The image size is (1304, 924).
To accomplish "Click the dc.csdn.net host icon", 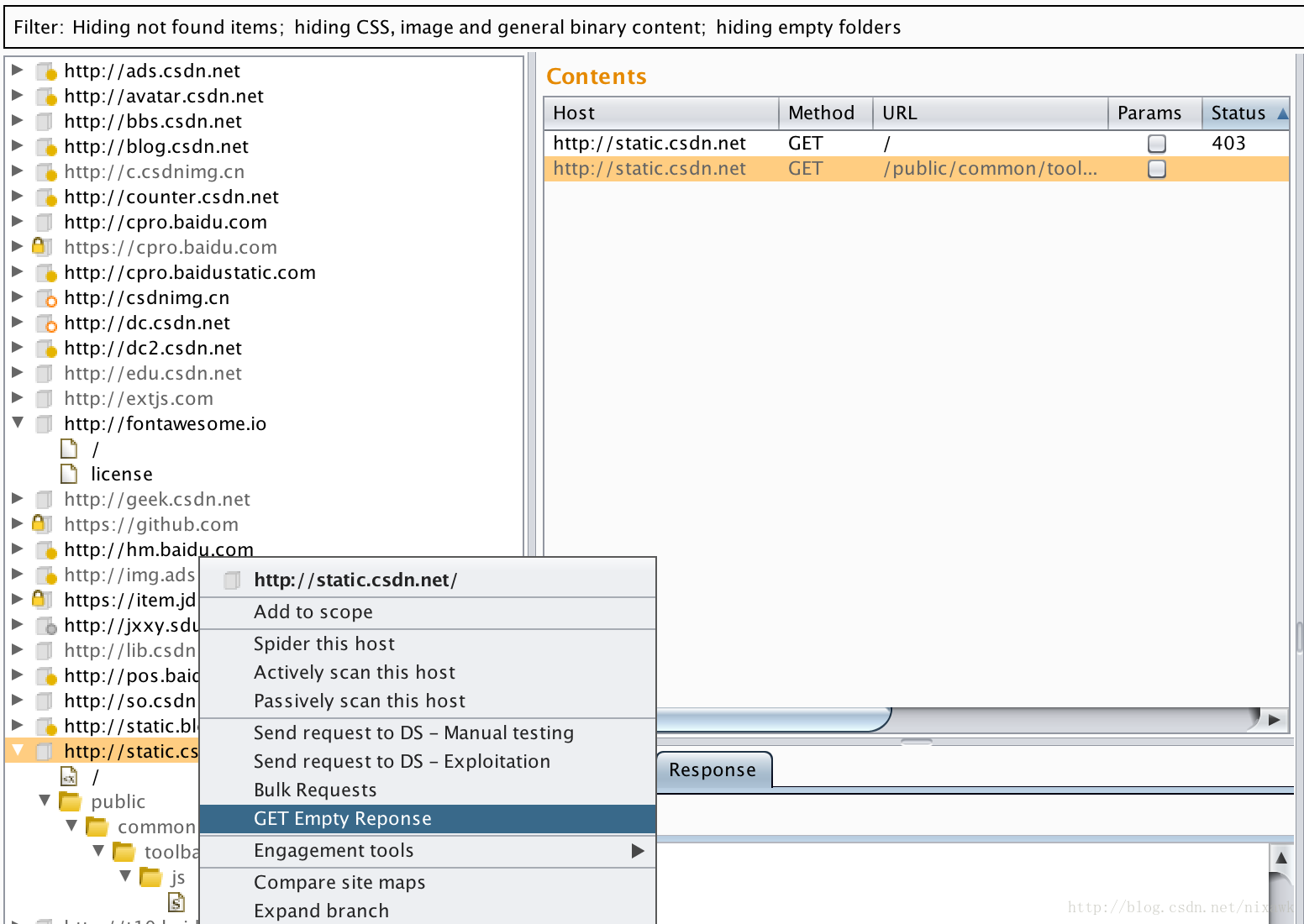I will pos(46,323).
